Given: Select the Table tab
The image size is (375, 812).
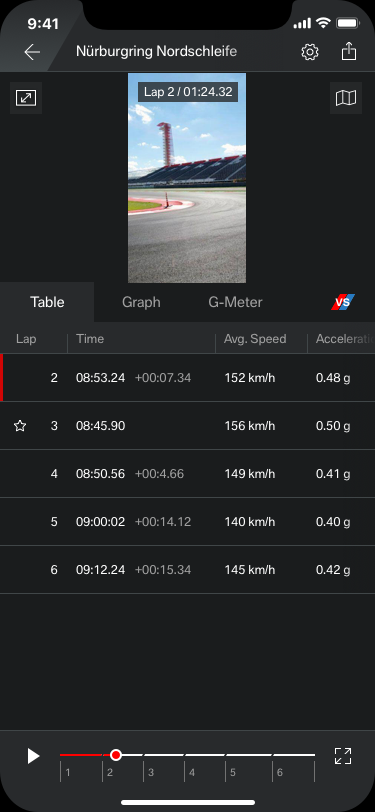Looking at the screenshot, I should (47, 302).
